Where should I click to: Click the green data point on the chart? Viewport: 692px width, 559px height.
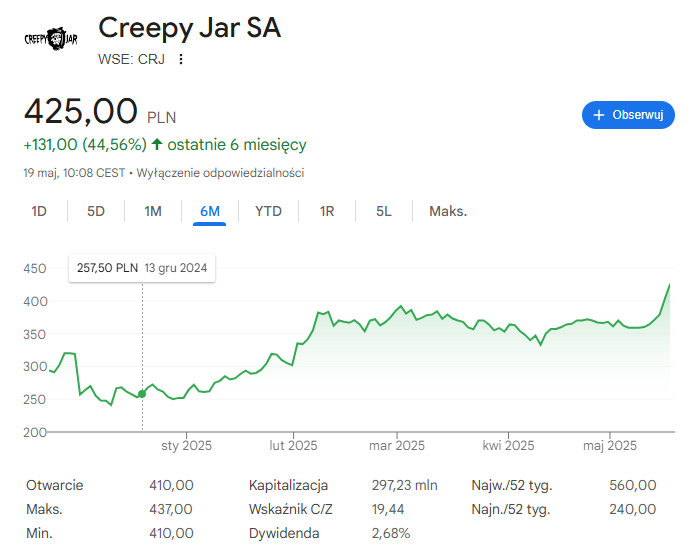pos(142,394)
